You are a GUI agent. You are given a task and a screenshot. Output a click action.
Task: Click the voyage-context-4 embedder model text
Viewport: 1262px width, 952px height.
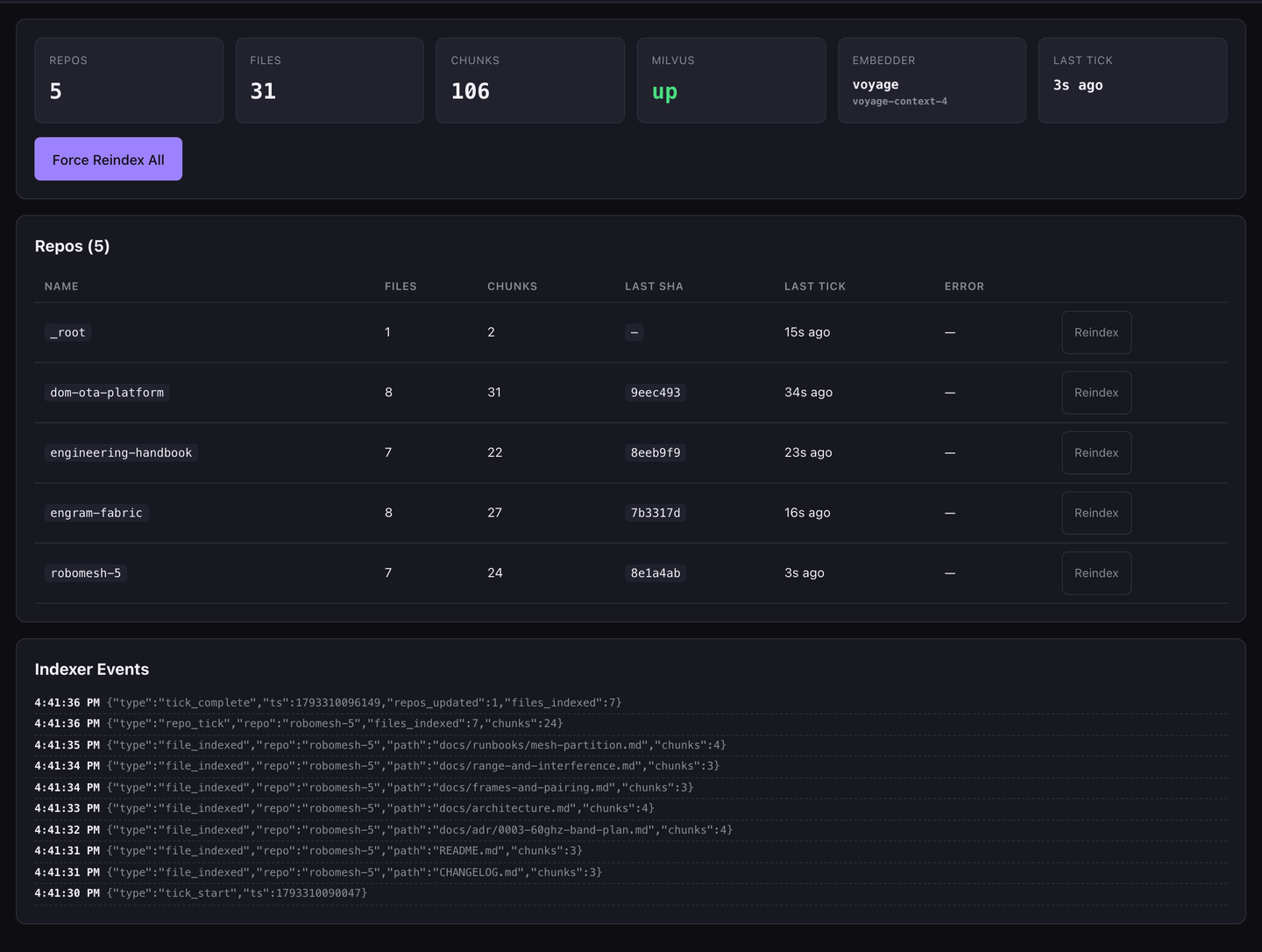pyautogui.click(x=900, y=102)
